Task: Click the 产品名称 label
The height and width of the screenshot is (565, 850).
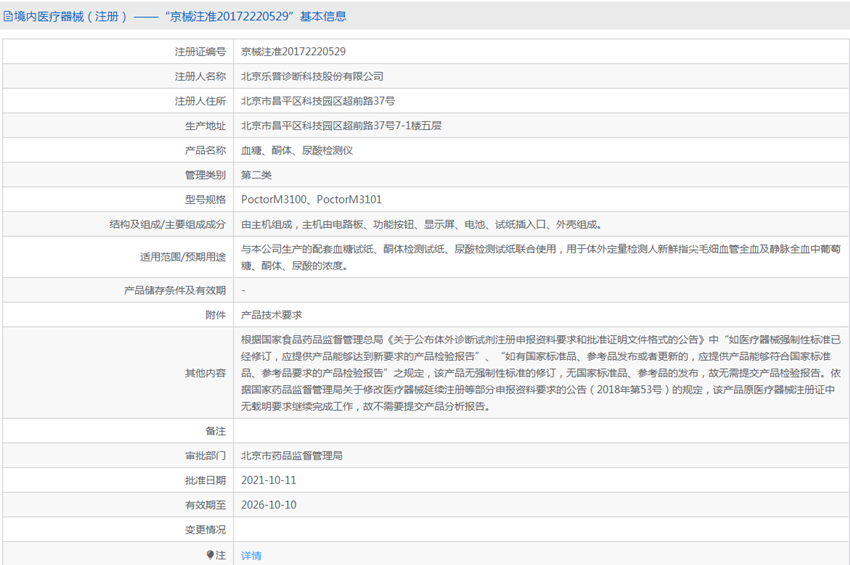Action: (205, 150)
